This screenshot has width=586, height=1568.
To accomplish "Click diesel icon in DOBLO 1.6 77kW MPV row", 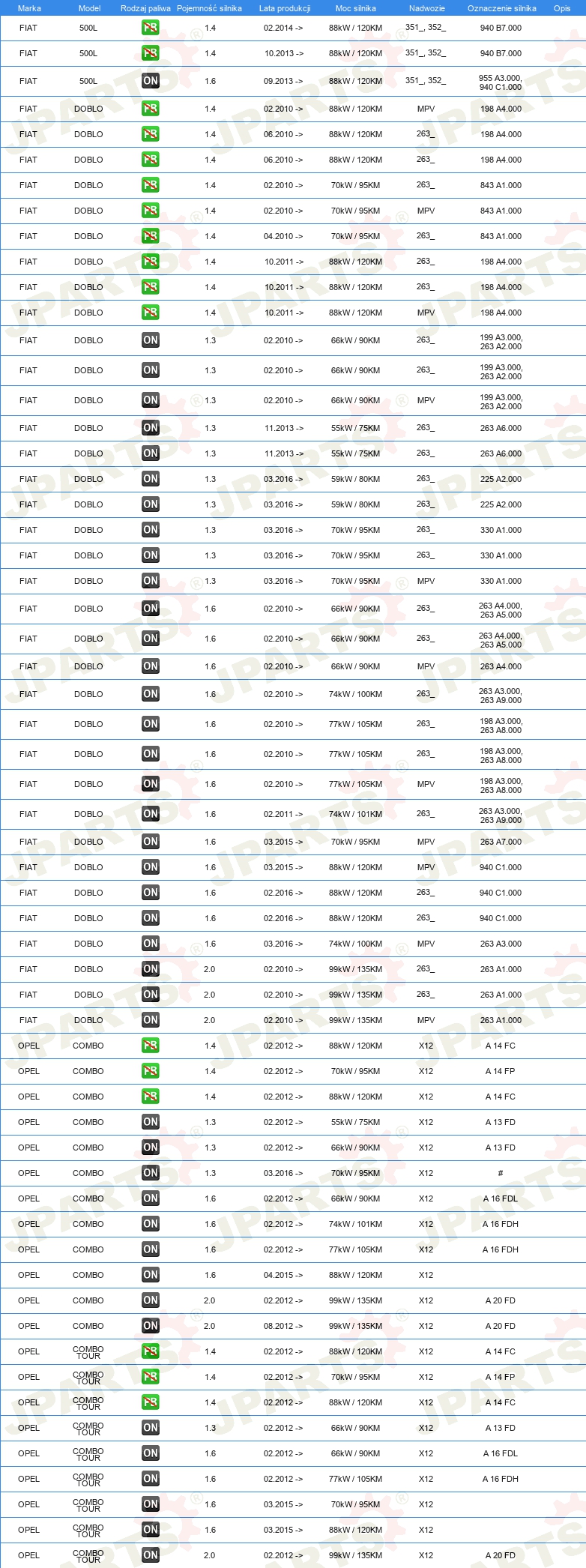I will point(151,784).
